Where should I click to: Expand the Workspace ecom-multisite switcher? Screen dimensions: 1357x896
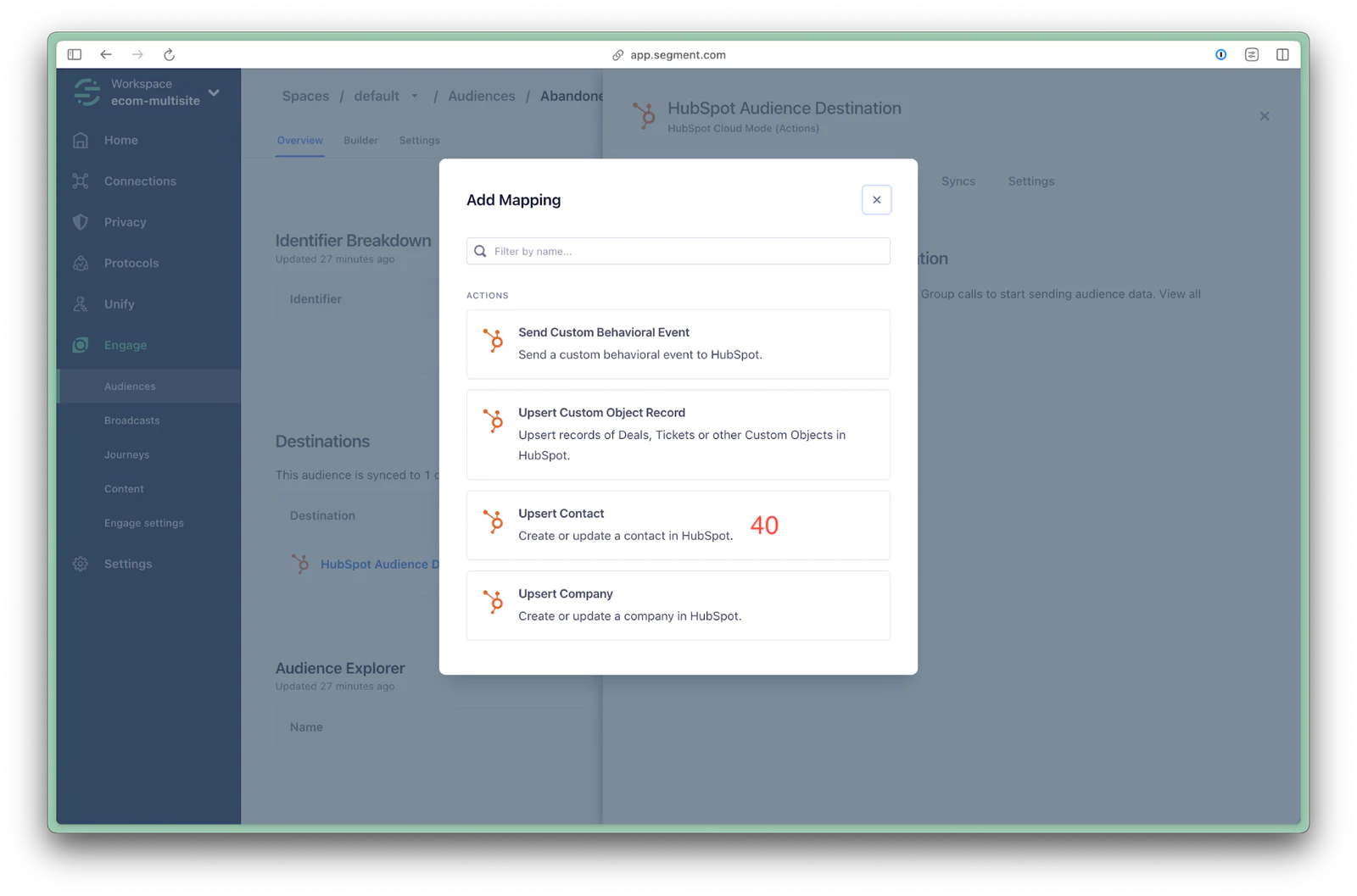click(214, 92)
